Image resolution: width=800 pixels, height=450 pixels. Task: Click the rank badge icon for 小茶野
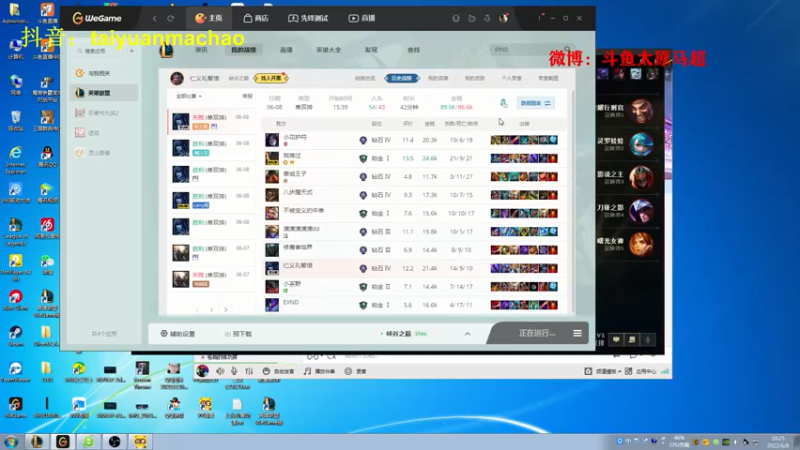(x=363, y=287)
